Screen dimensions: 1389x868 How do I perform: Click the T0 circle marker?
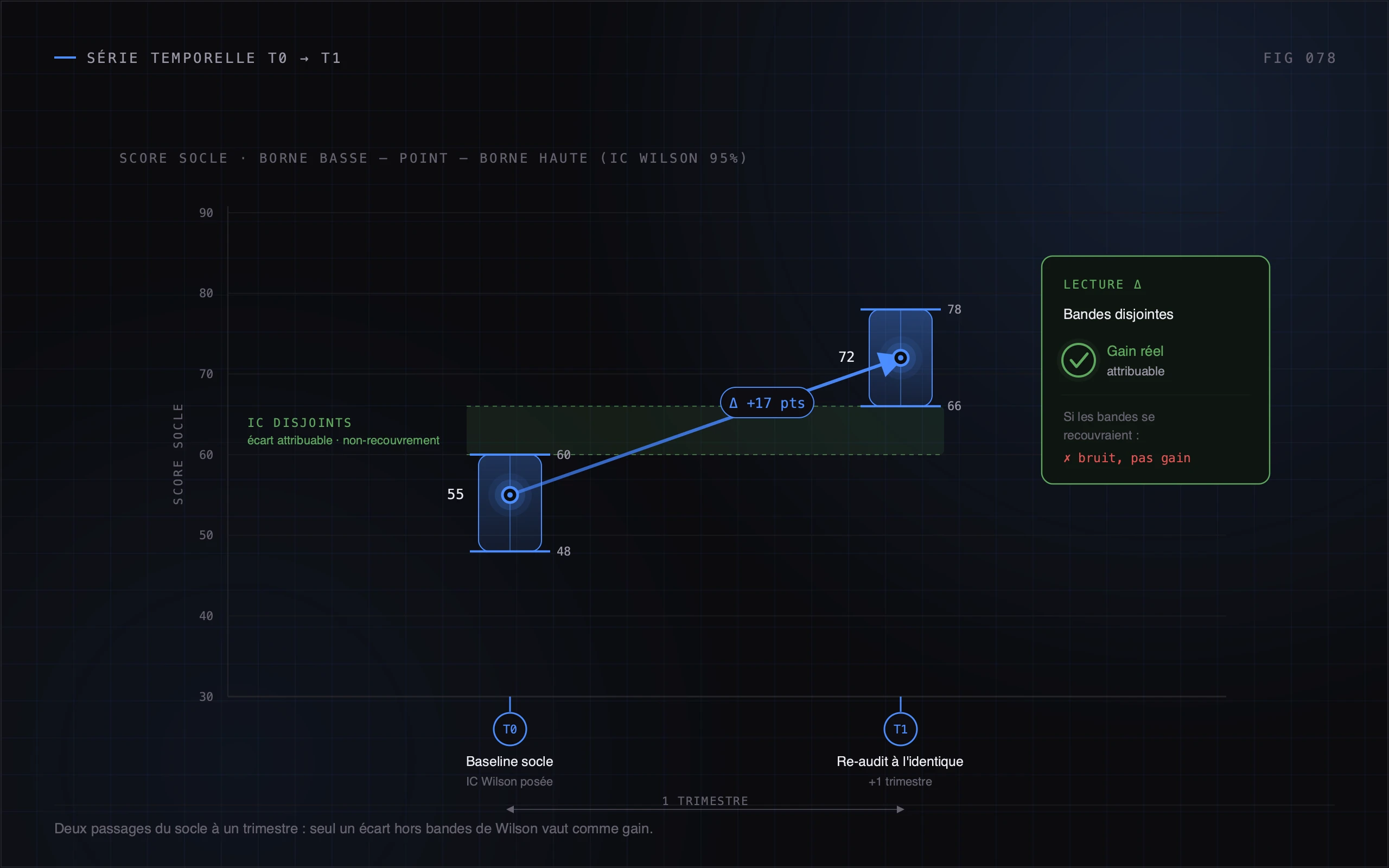[x=509, y=729]
